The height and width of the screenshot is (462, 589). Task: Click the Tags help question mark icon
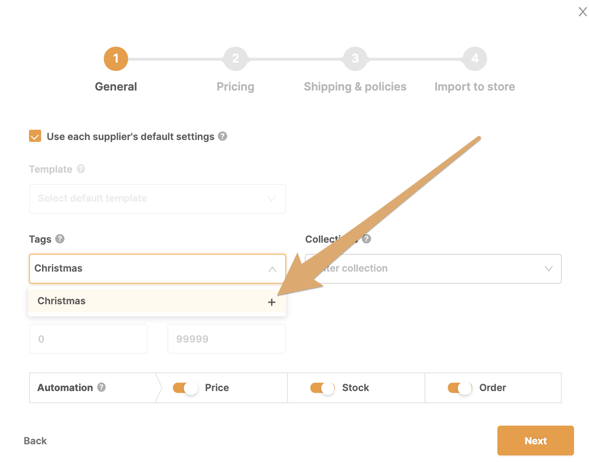pos(60,239)
